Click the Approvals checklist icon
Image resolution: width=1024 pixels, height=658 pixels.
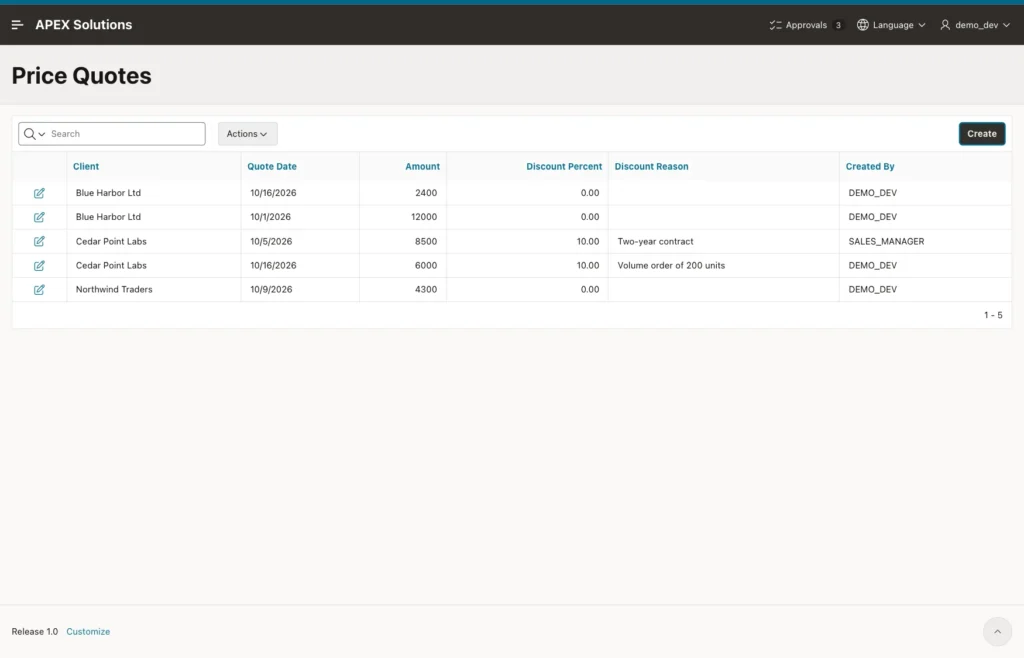775,25
